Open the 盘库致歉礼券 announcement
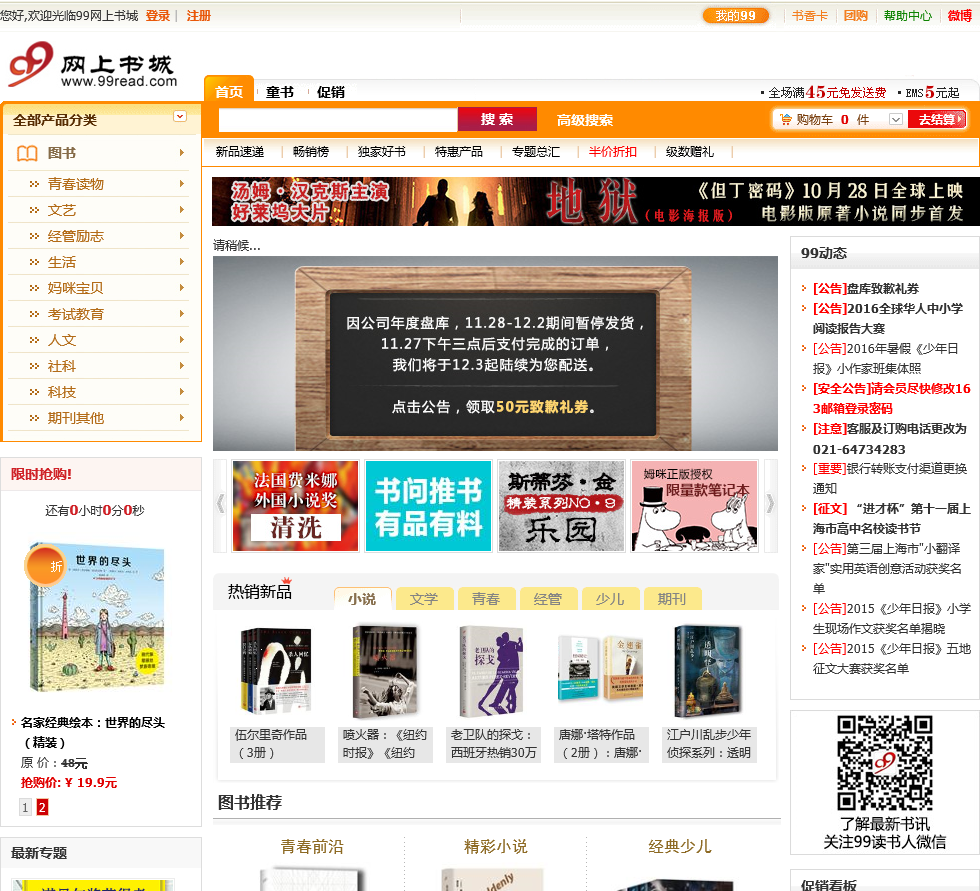 pos(866,289)
